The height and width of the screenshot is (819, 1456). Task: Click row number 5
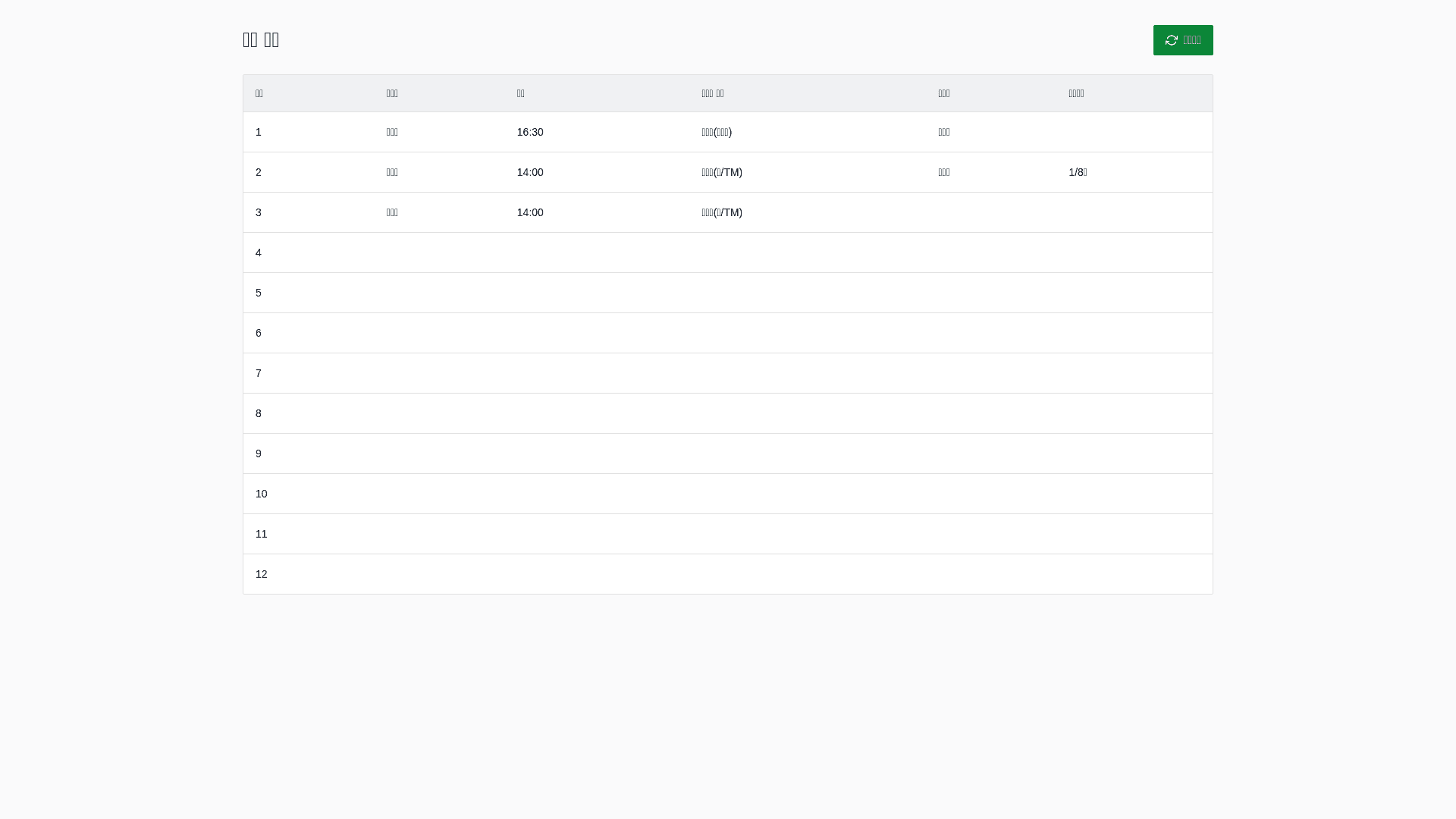pyautogui.click(x=259, y=293)
